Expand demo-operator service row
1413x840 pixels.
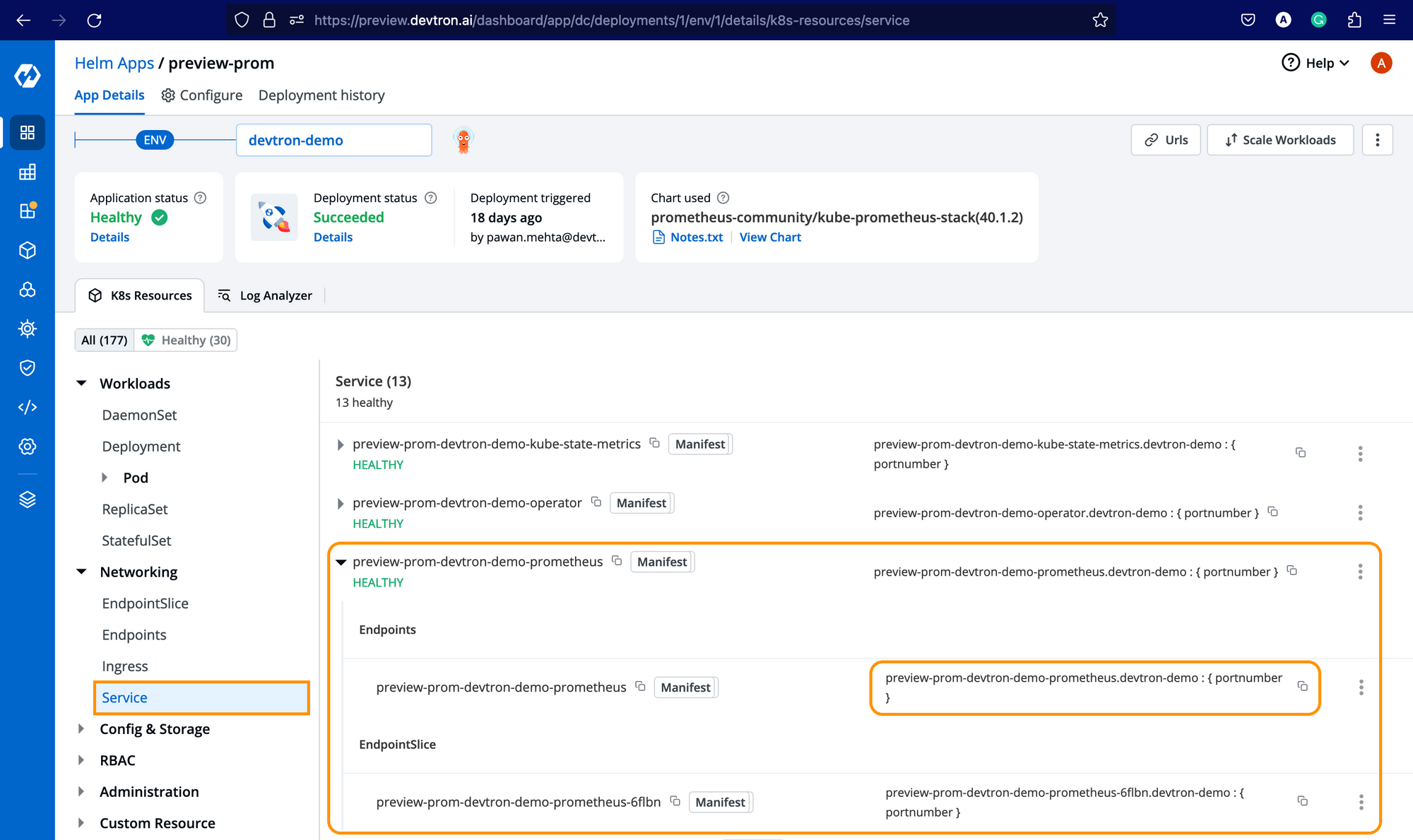point(341,503)
